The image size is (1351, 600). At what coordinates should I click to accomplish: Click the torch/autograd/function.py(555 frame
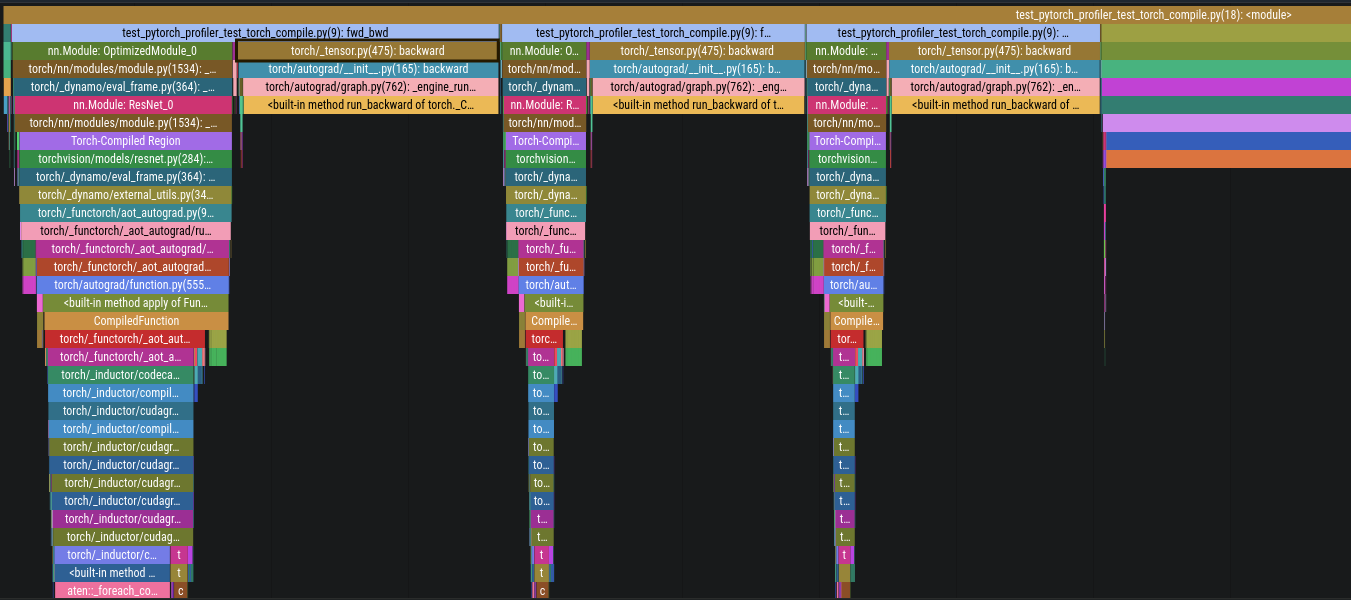(x=133, y=285)
